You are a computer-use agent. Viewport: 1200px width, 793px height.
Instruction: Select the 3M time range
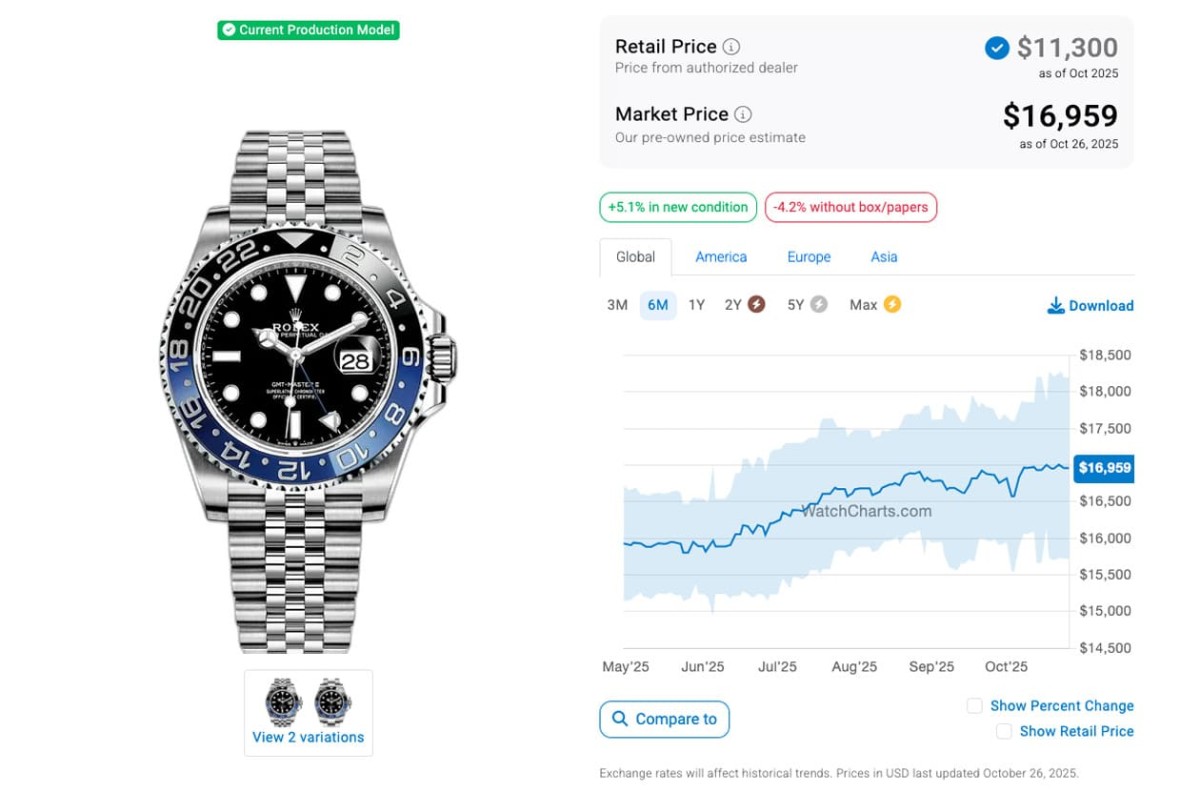(x=617, y=305)
